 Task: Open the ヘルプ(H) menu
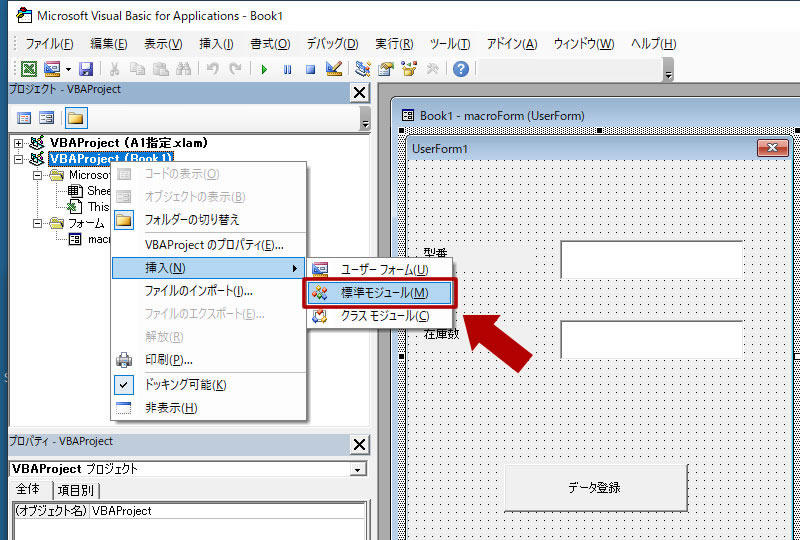click(x=654, y=44)
